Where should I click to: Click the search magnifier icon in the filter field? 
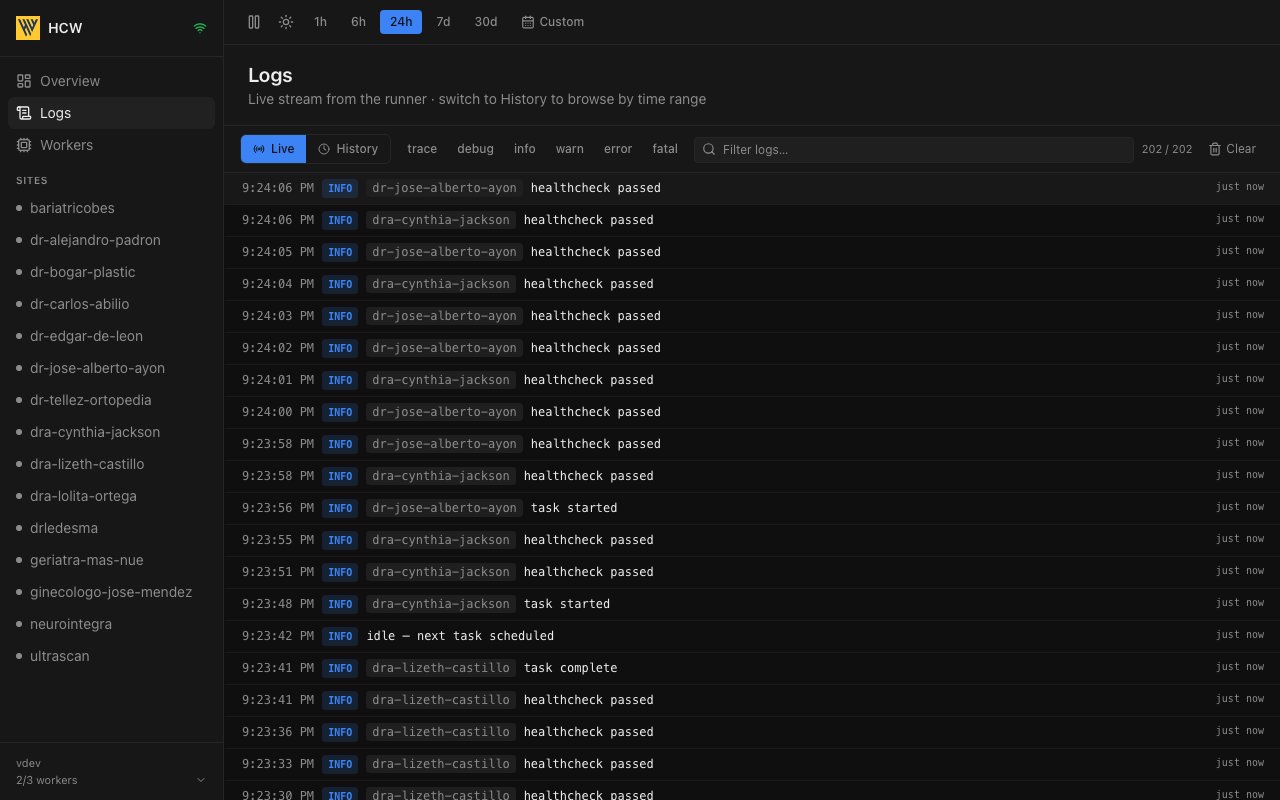709,149
